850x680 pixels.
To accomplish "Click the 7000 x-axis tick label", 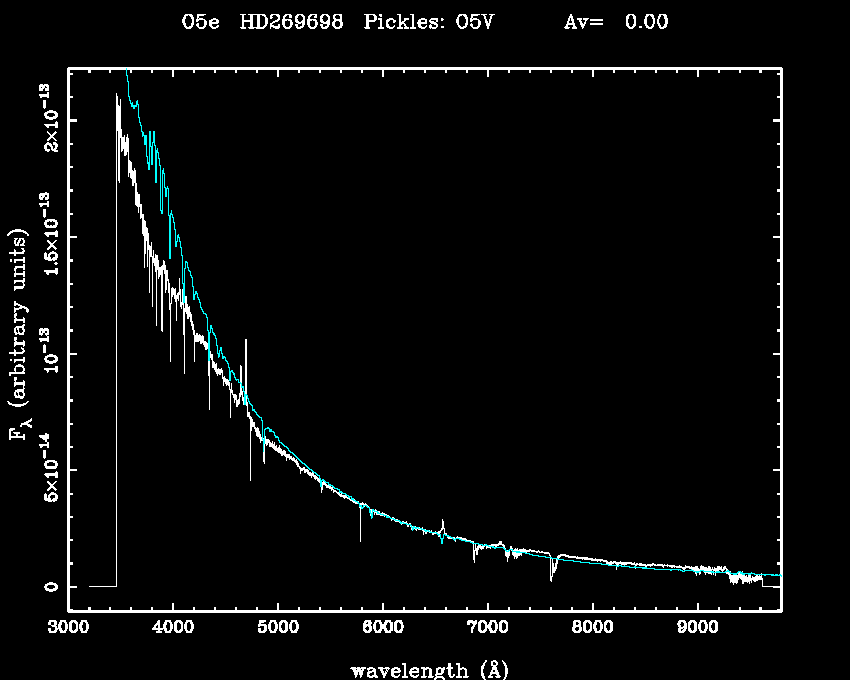I will coord(488,627).
